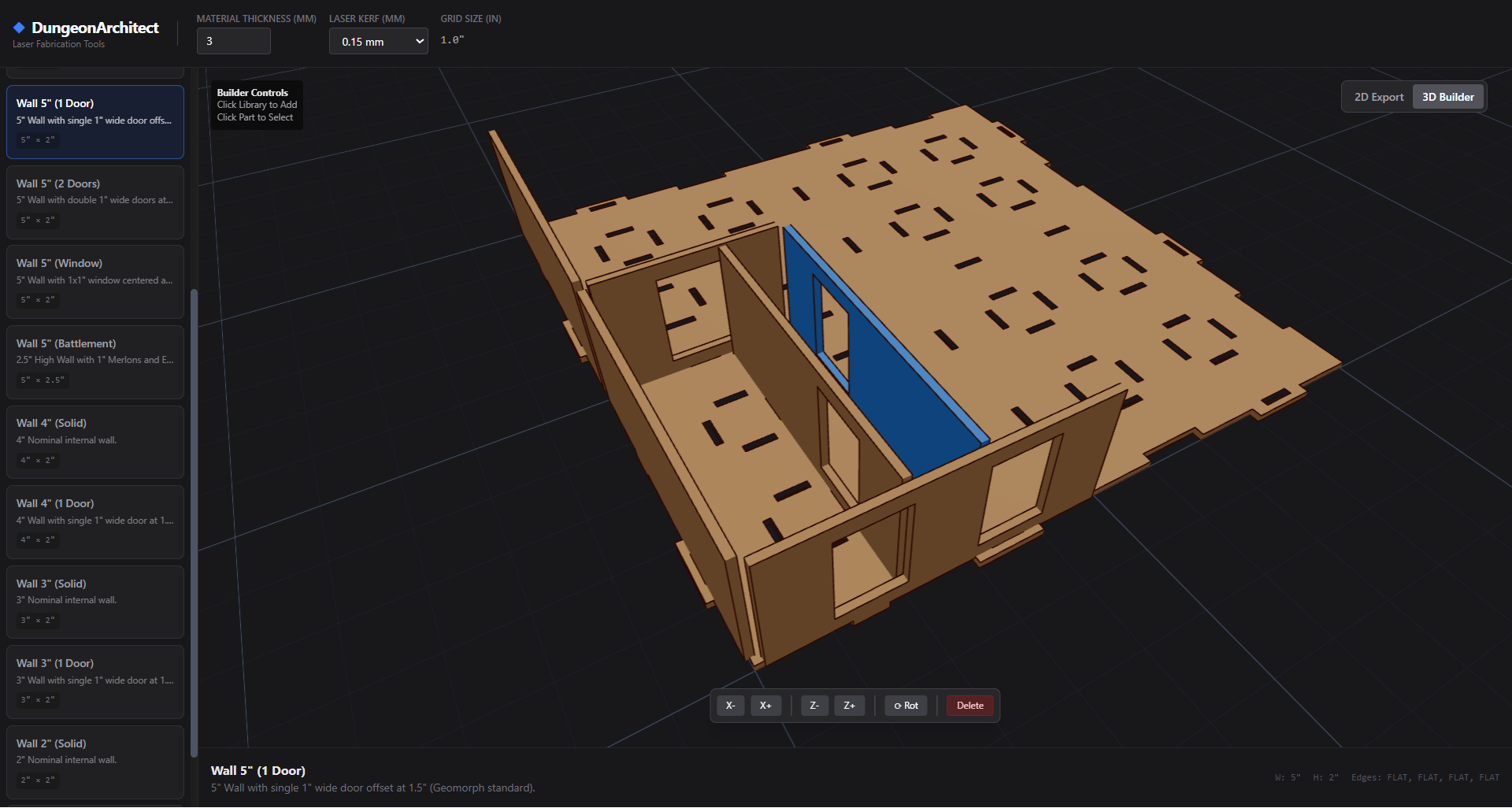Delete the selected wall part
The image size is (1512, 808).
[x=969, y=706]
